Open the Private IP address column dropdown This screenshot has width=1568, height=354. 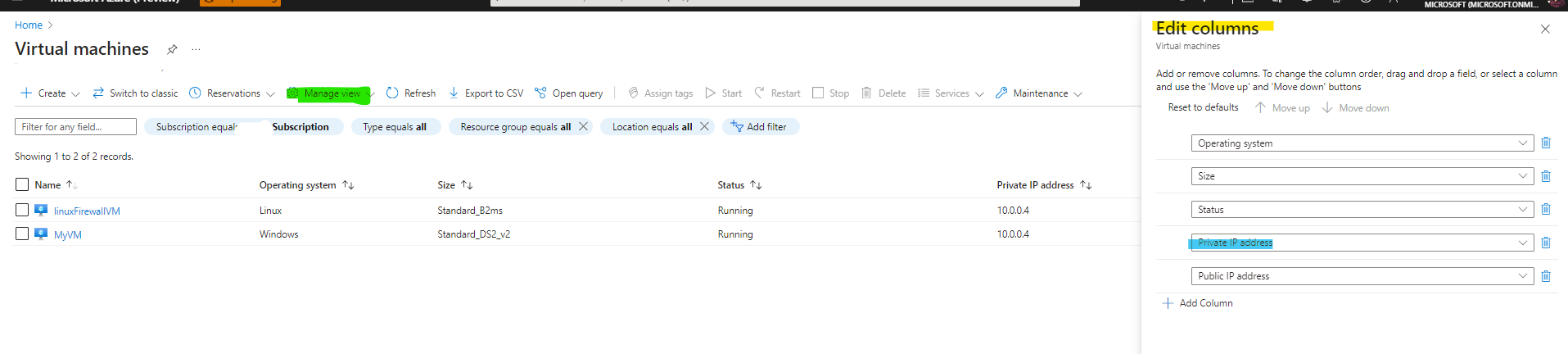[x=1362, y=243]
